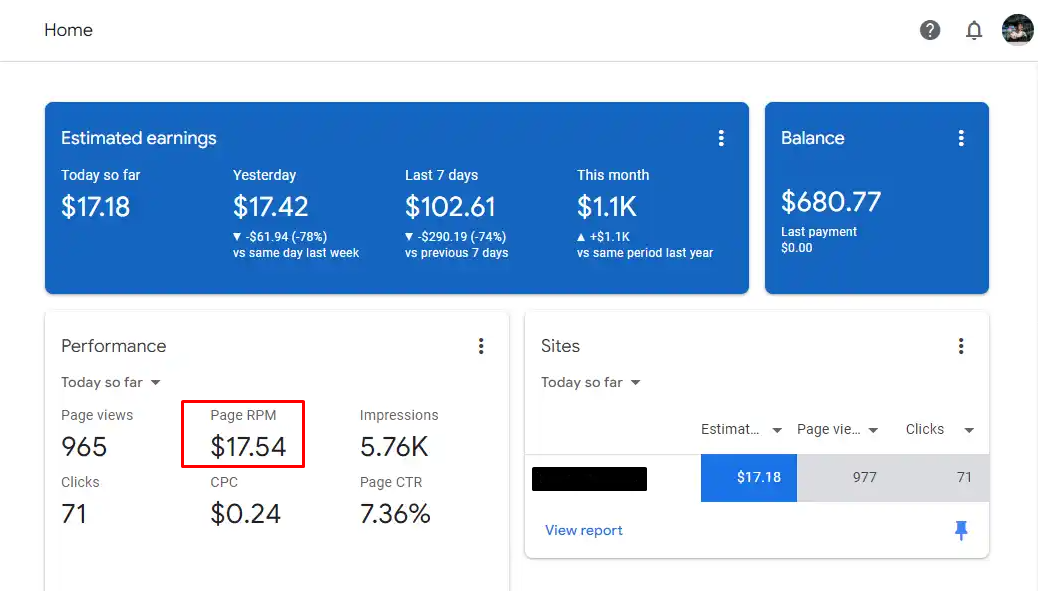
Task: Open Performance card three-dot menu
Action: (x=481, y=346)
